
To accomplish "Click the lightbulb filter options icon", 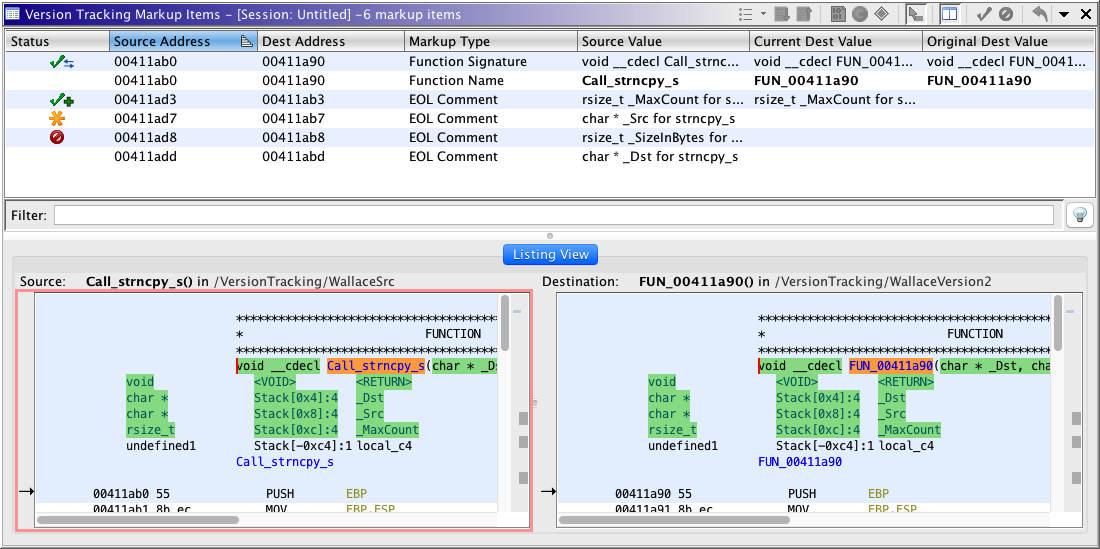I will [1080, 215].
